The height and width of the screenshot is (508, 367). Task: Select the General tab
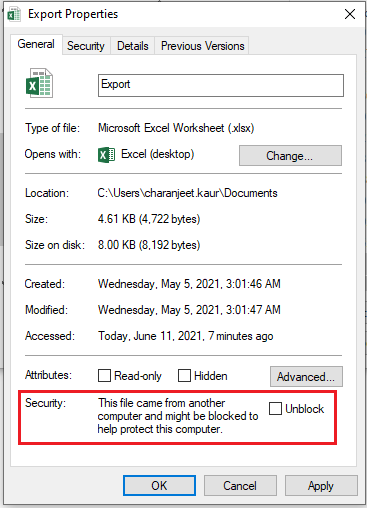click(x=36, y=44)
